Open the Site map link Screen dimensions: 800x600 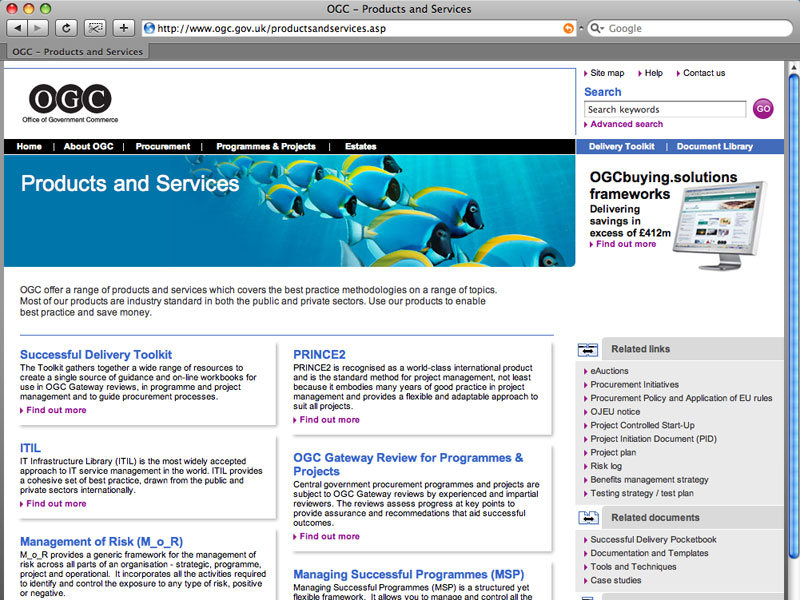coord(607,73)
